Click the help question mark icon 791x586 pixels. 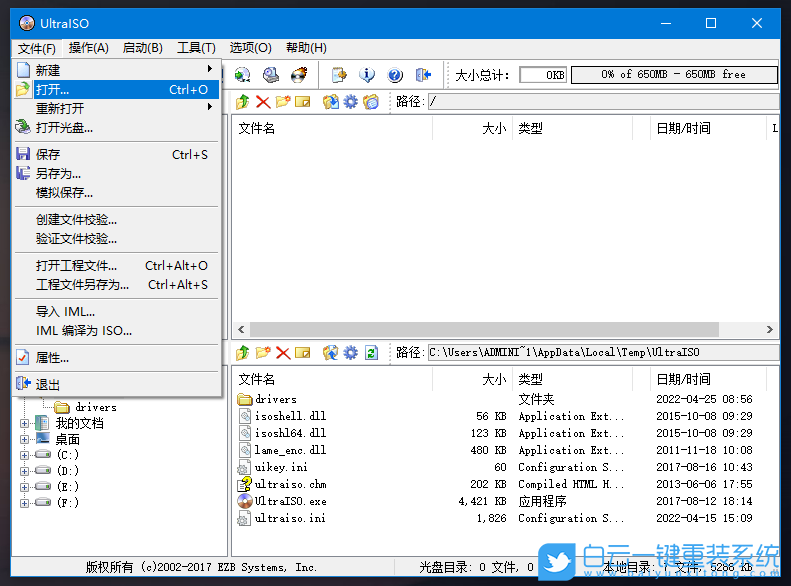[395, 75]
